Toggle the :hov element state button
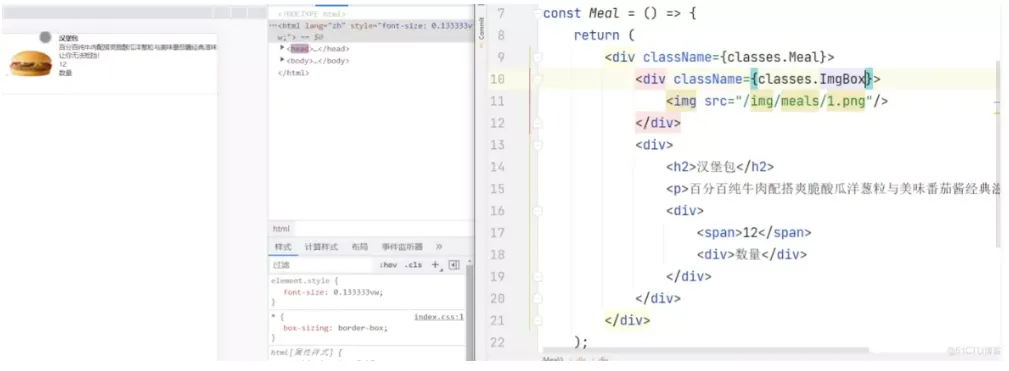1009x371 pixels. [x=388, y=264]
